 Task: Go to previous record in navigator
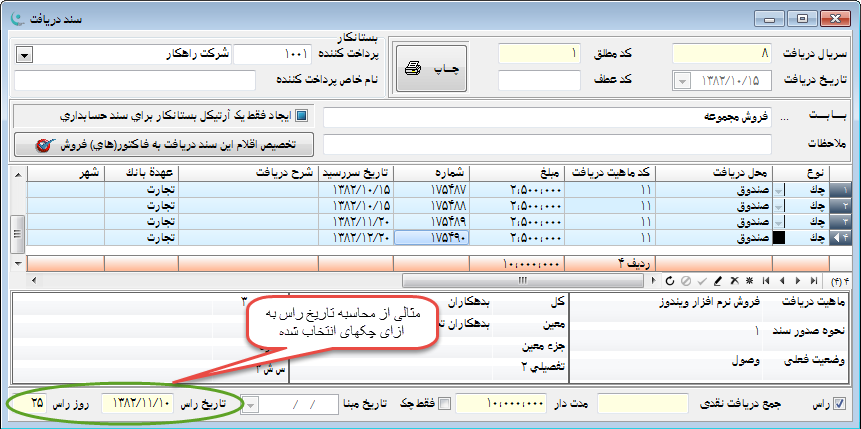pos(781,281)
